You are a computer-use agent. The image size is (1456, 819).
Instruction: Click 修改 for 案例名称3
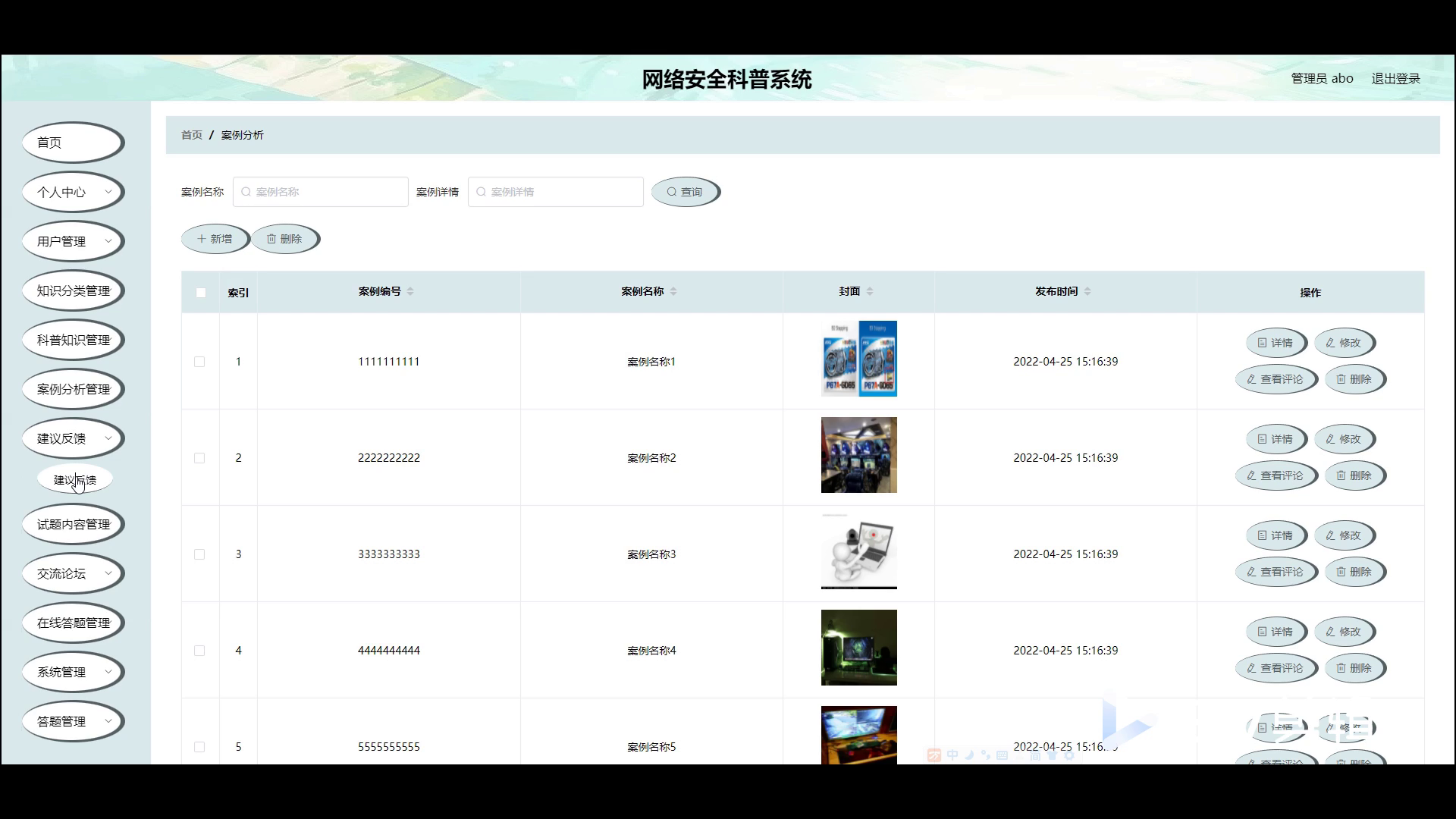click(1344, 535)
